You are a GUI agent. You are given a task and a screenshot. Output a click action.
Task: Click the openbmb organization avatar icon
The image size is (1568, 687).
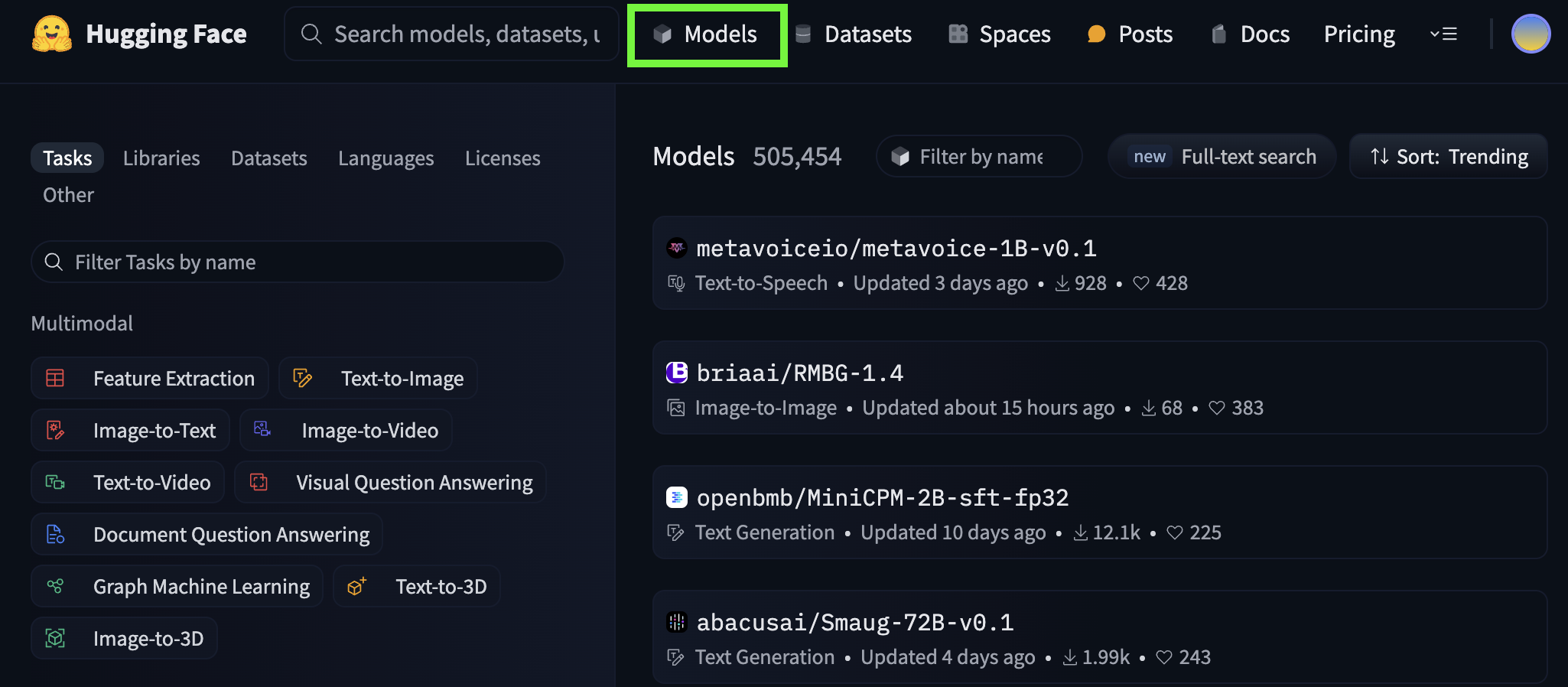[677, 497]
